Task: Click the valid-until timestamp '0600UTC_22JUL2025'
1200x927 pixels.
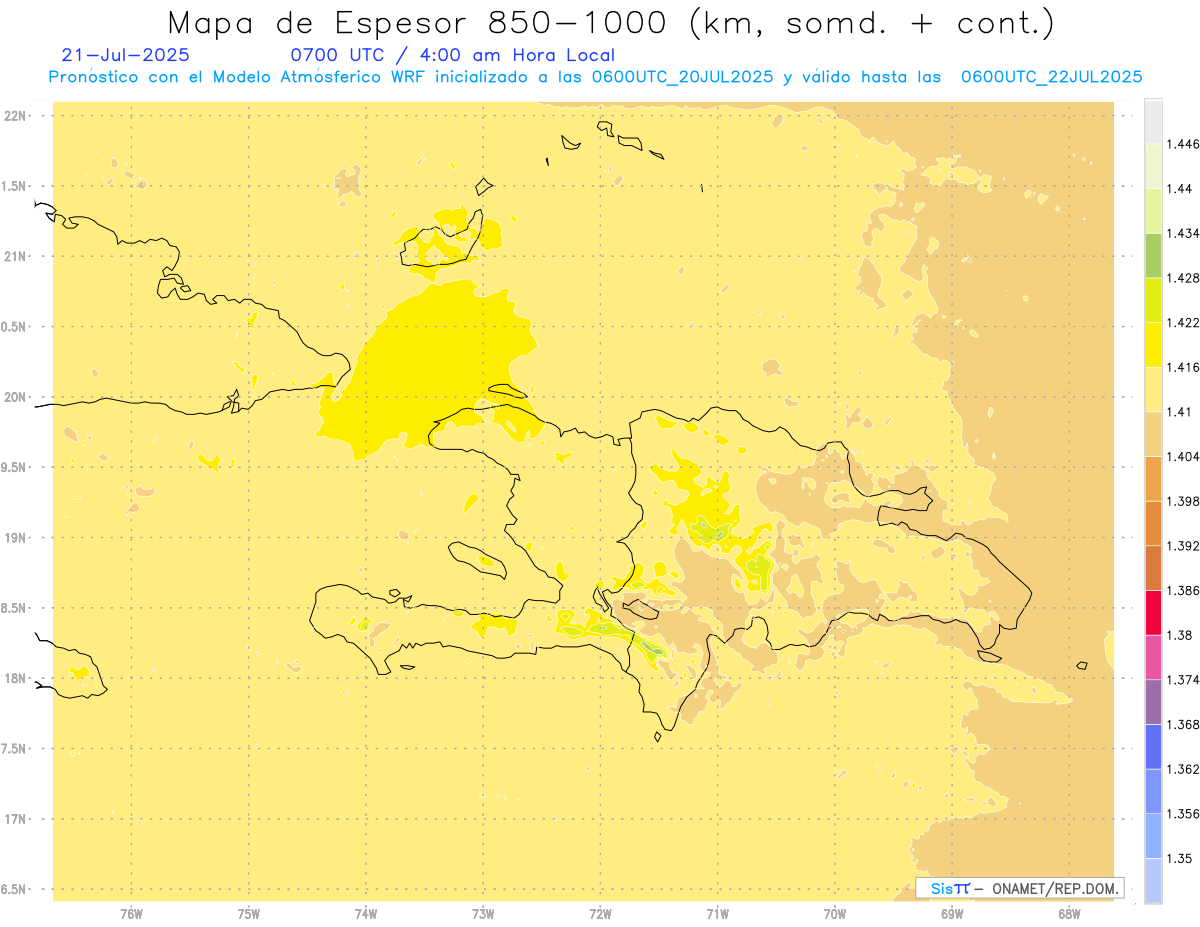Action: coord(1052,76)
